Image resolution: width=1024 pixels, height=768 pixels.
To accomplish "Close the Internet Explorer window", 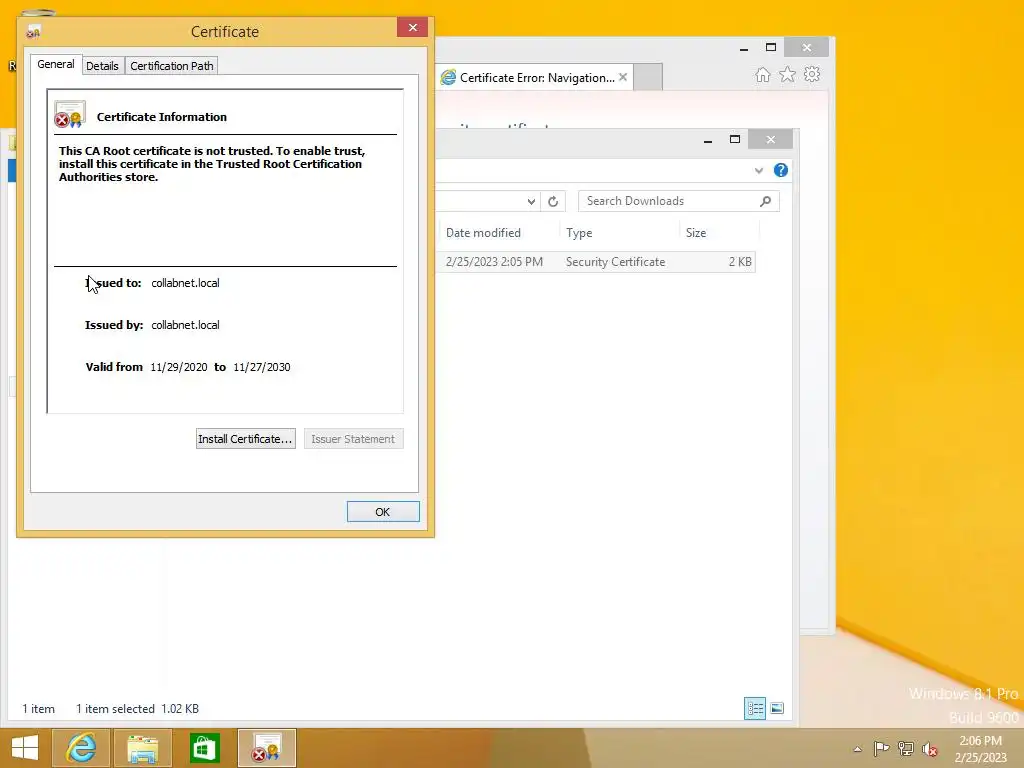I will pyautogui.click(x=807, y=48).
